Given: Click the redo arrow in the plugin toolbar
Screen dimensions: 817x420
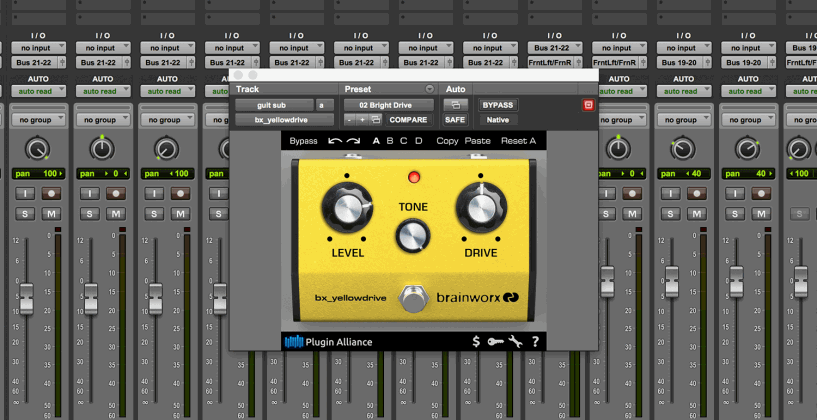Looking at the screenshot, I should 353,141.
